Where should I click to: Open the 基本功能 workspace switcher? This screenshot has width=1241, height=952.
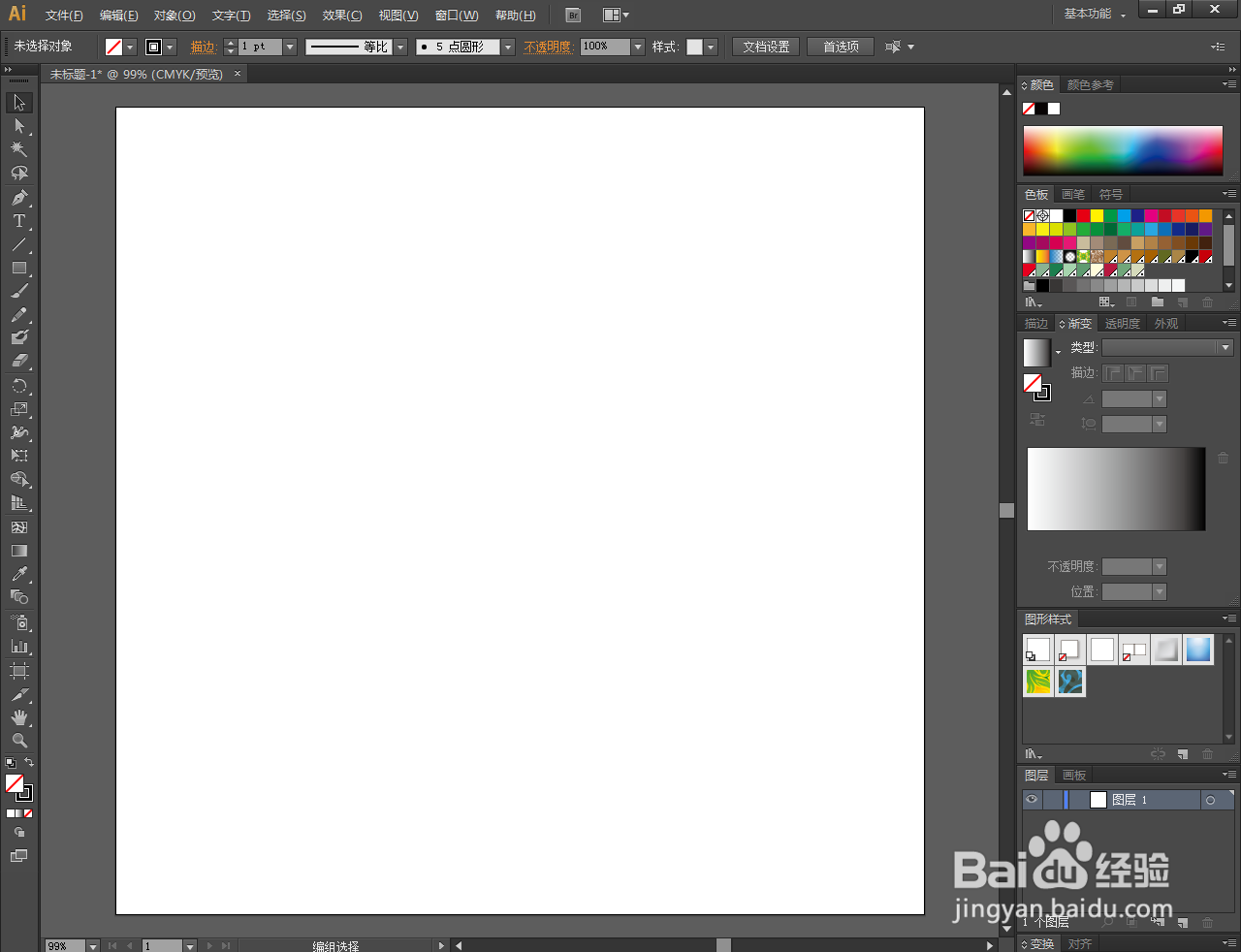point(1095,15)
